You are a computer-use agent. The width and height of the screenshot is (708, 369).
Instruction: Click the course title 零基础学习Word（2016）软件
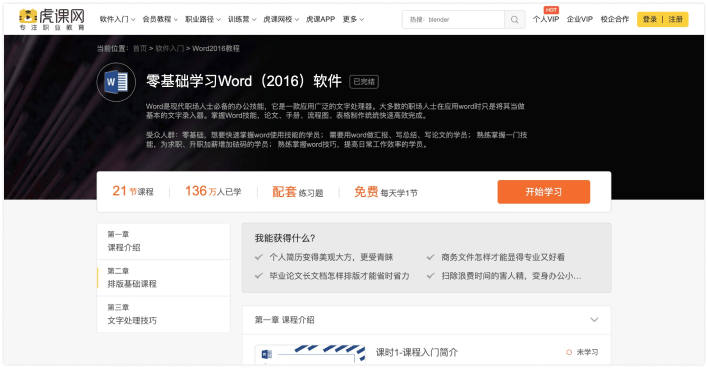tap(244, 81)
